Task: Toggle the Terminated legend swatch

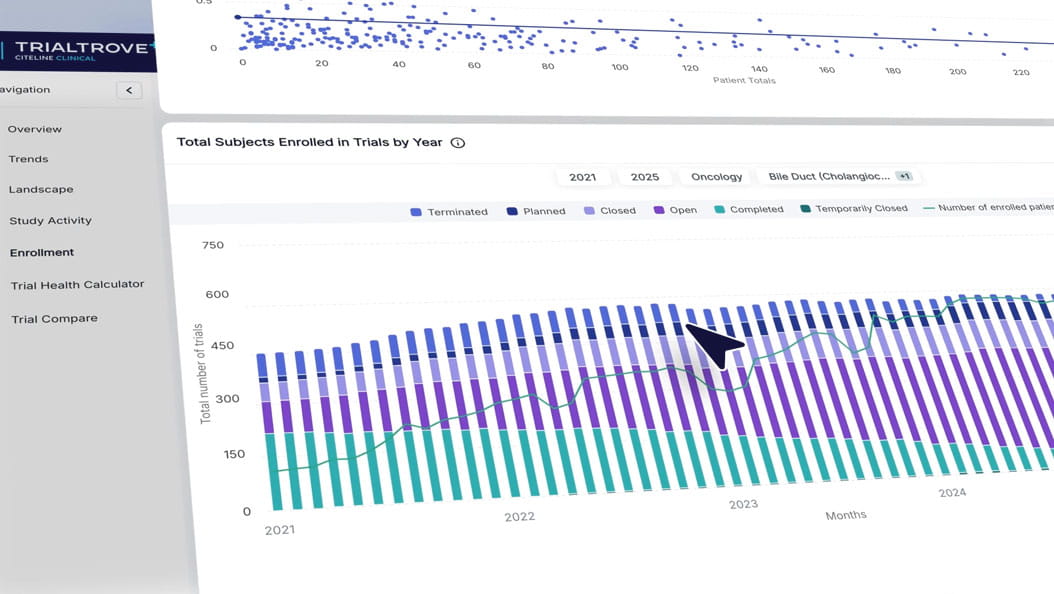Action: tap(416, 211)
